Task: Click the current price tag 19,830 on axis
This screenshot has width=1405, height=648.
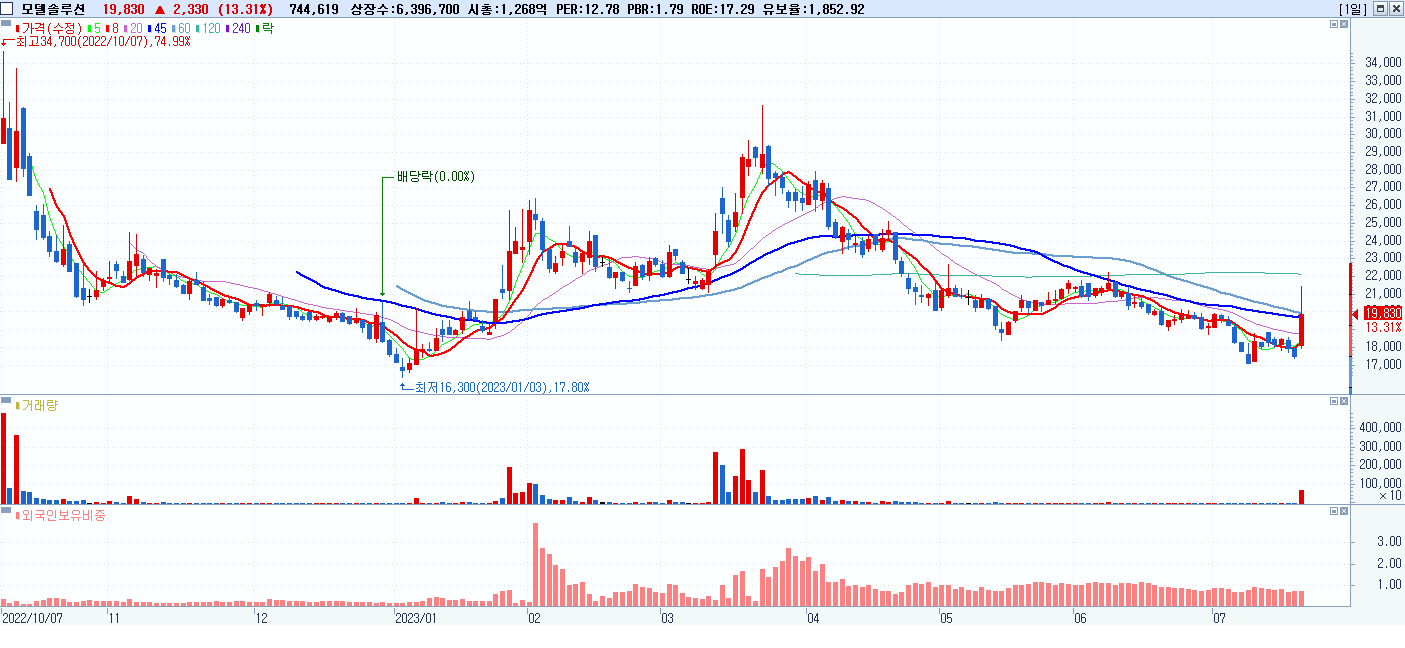Action: coord(1383,313)
